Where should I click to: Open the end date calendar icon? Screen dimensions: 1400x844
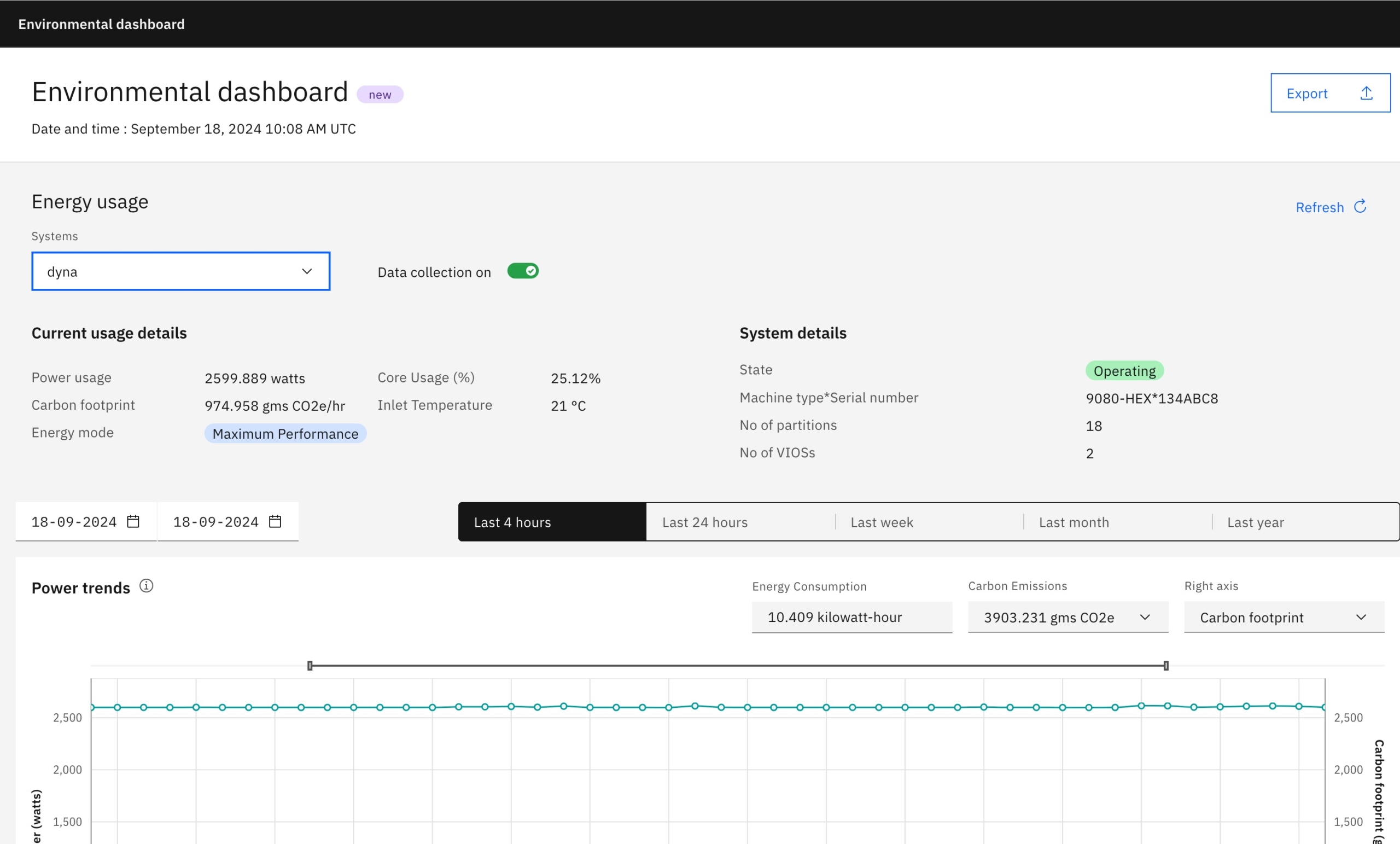[275, 521]
